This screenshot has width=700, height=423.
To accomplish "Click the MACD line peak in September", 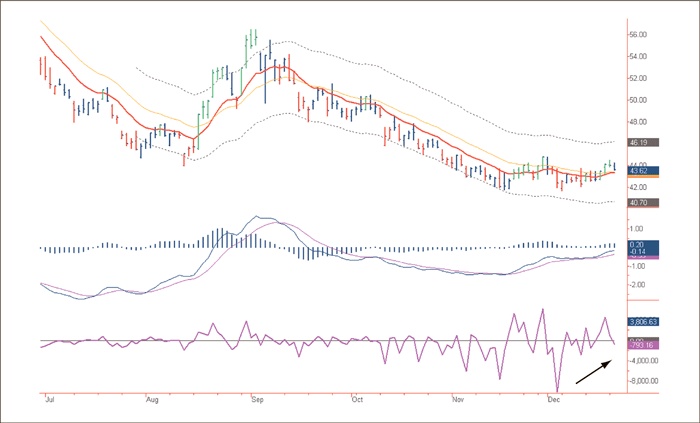I will pyautogui.click(x=262, y=217).
